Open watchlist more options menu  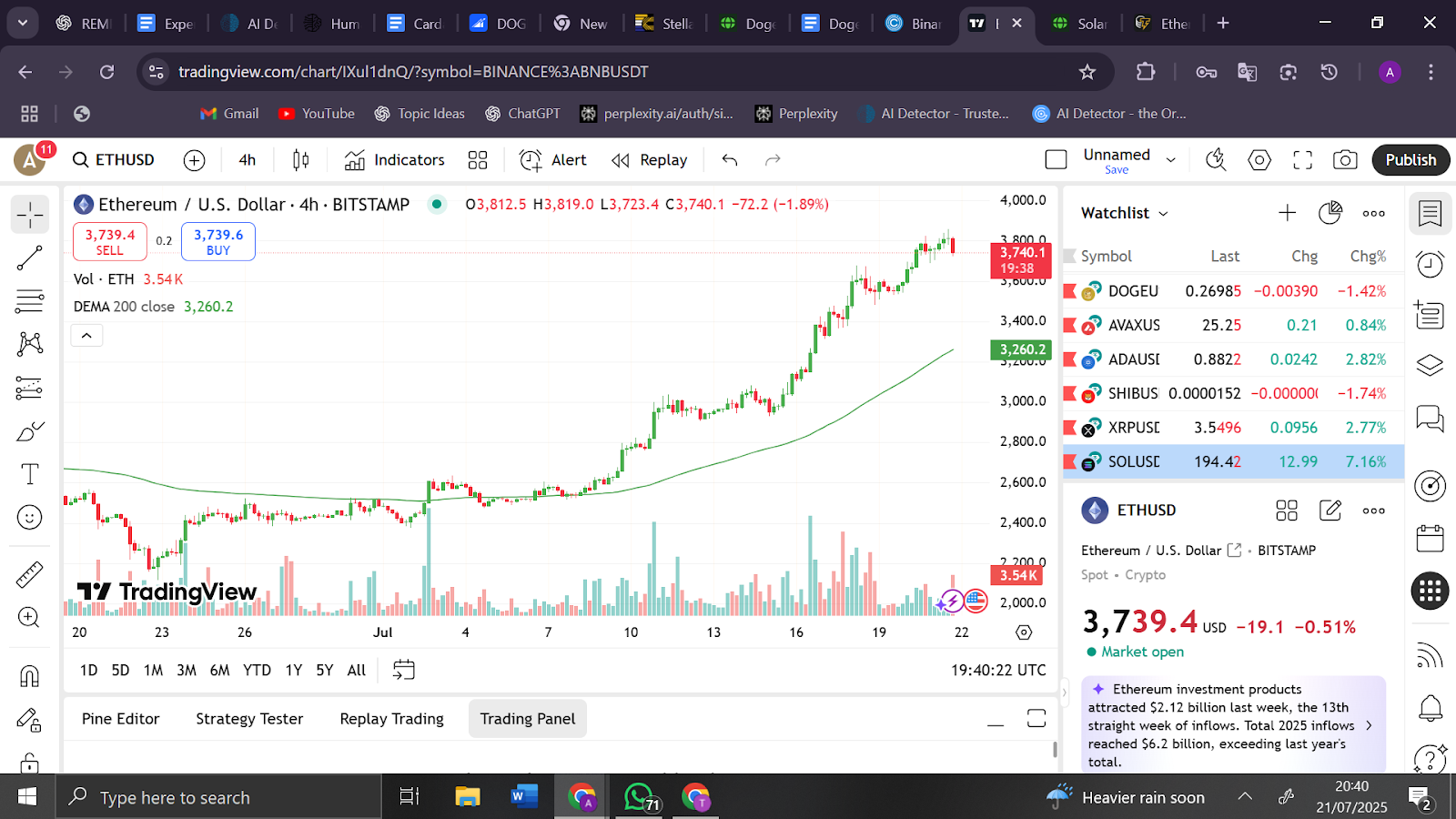pyautogui.click(x=1374, y=213)
